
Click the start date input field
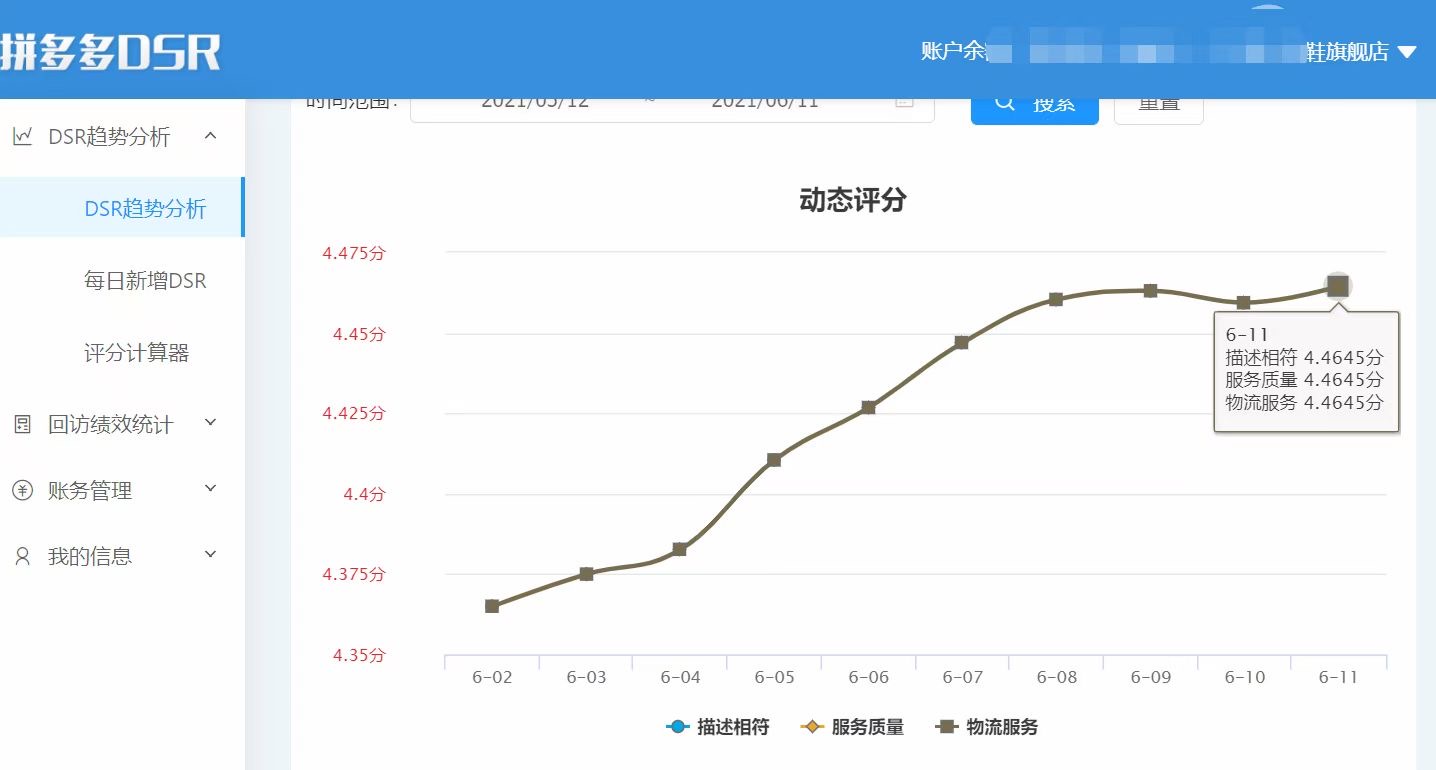[x=534, y=102]
